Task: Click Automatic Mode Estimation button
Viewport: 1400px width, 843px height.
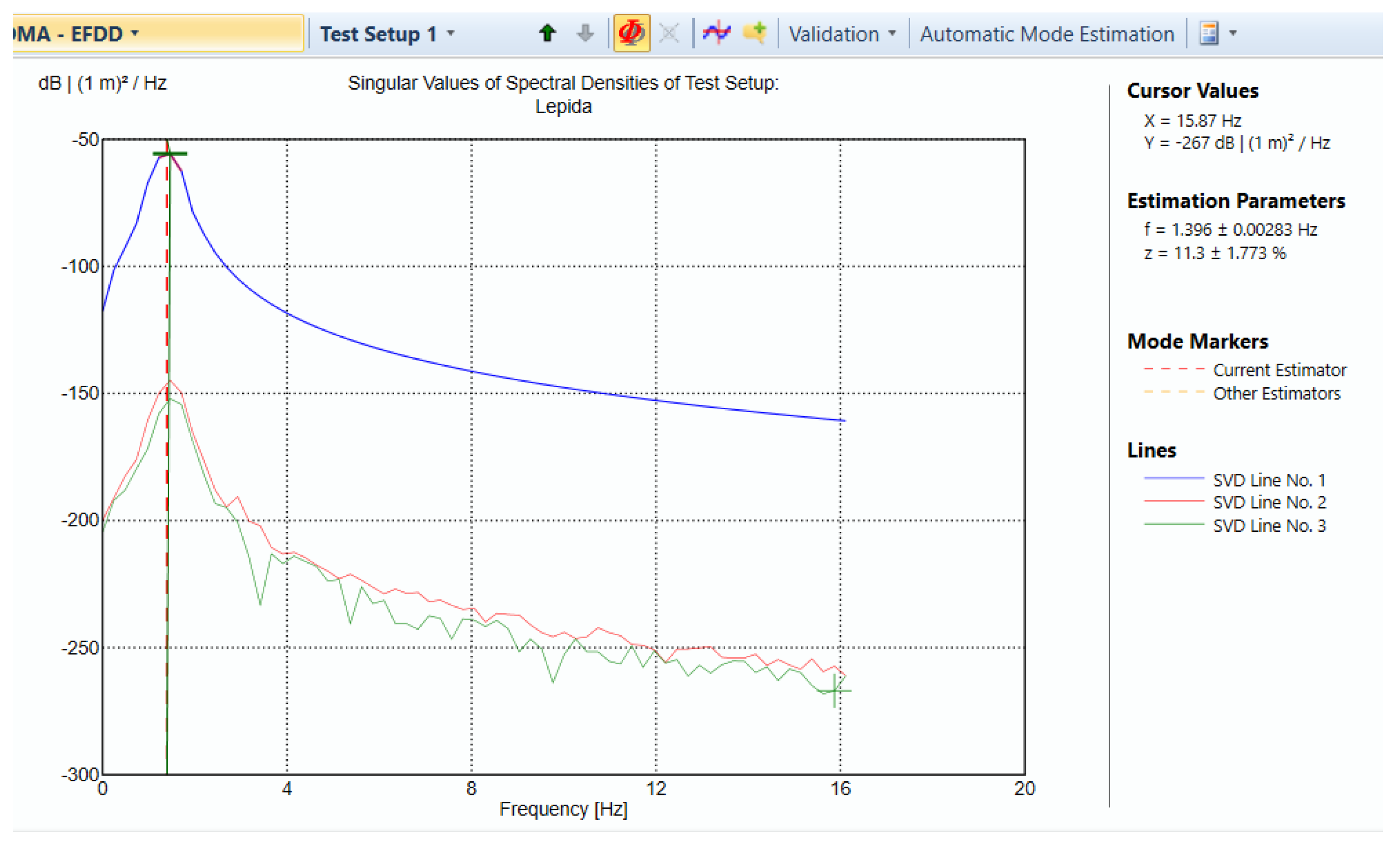Action: tap(1046, 34)
